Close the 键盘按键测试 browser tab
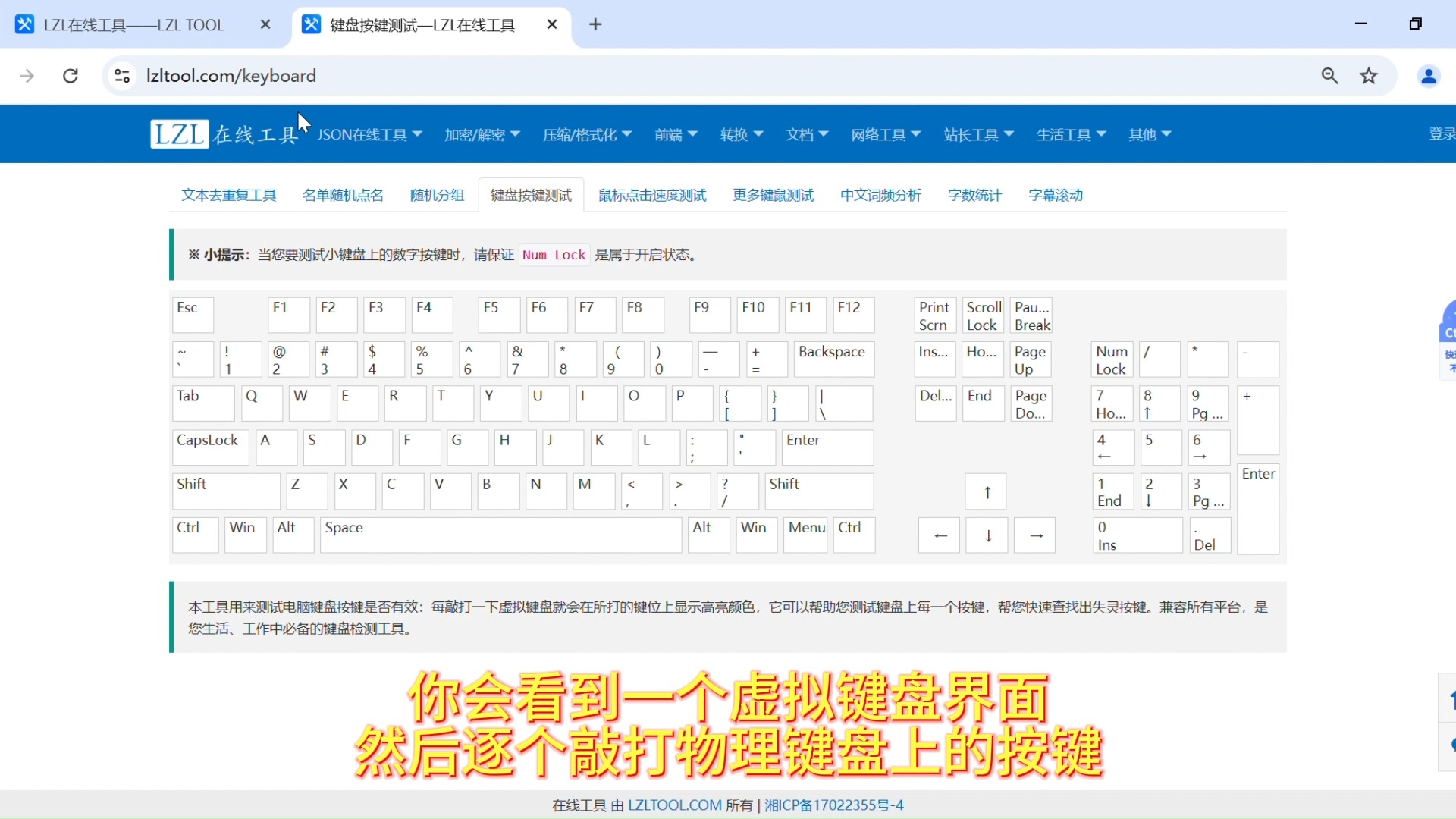This screenshot has height=819, width=1456. pos(552,24)
